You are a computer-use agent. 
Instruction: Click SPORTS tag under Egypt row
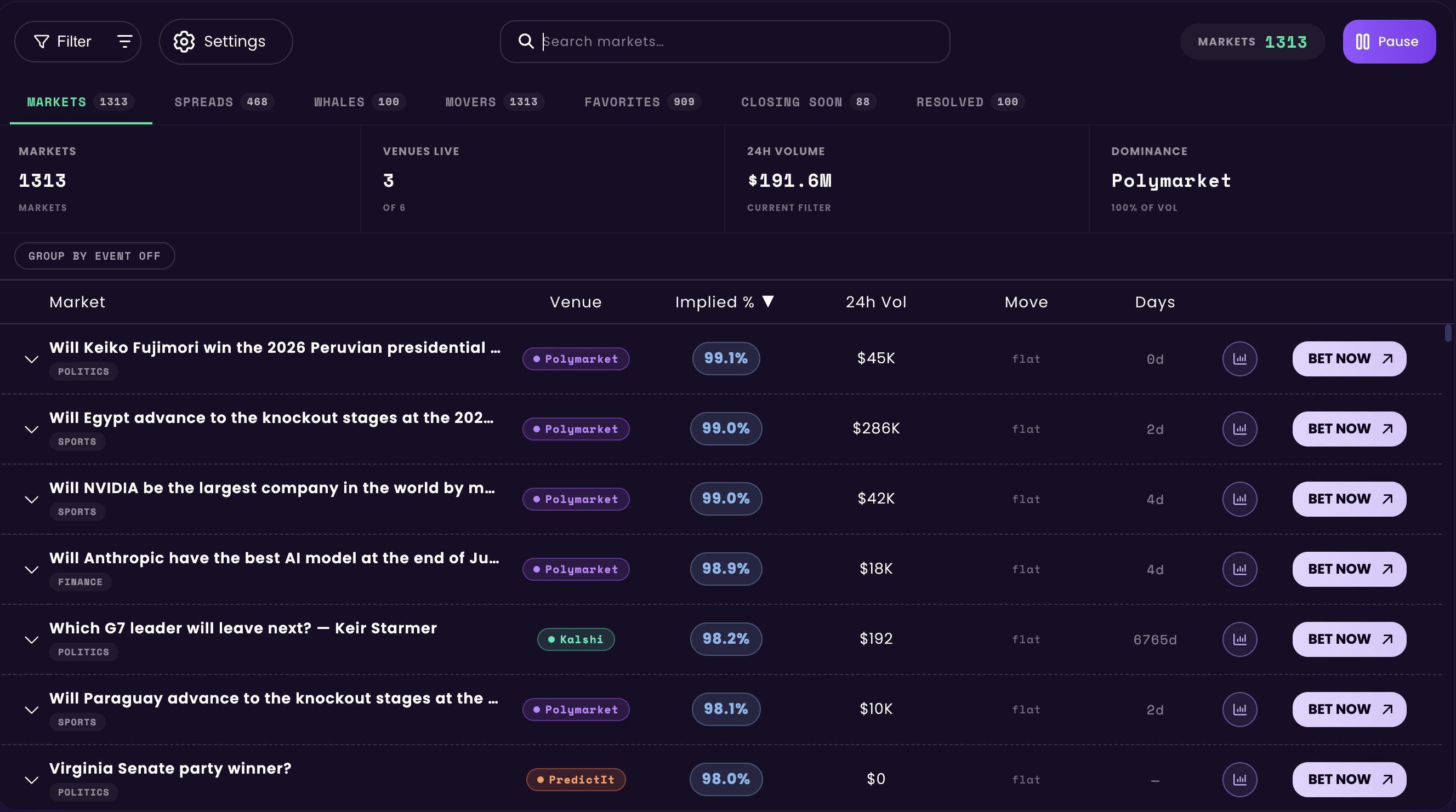pos(77,441)
